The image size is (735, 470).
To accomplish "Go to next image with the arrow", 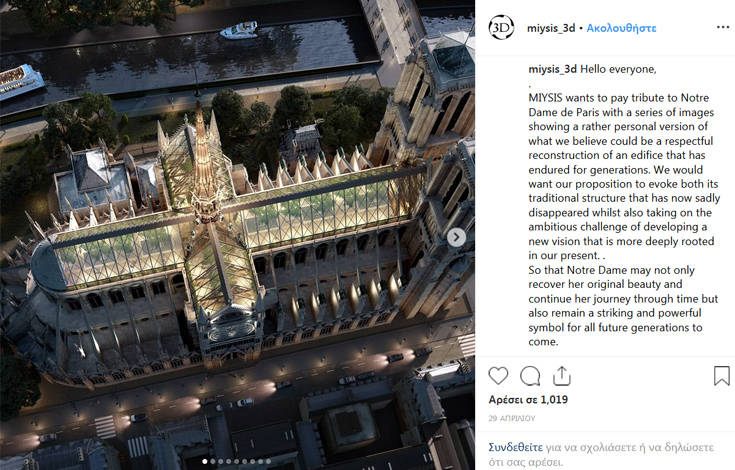I will (456, 237).
